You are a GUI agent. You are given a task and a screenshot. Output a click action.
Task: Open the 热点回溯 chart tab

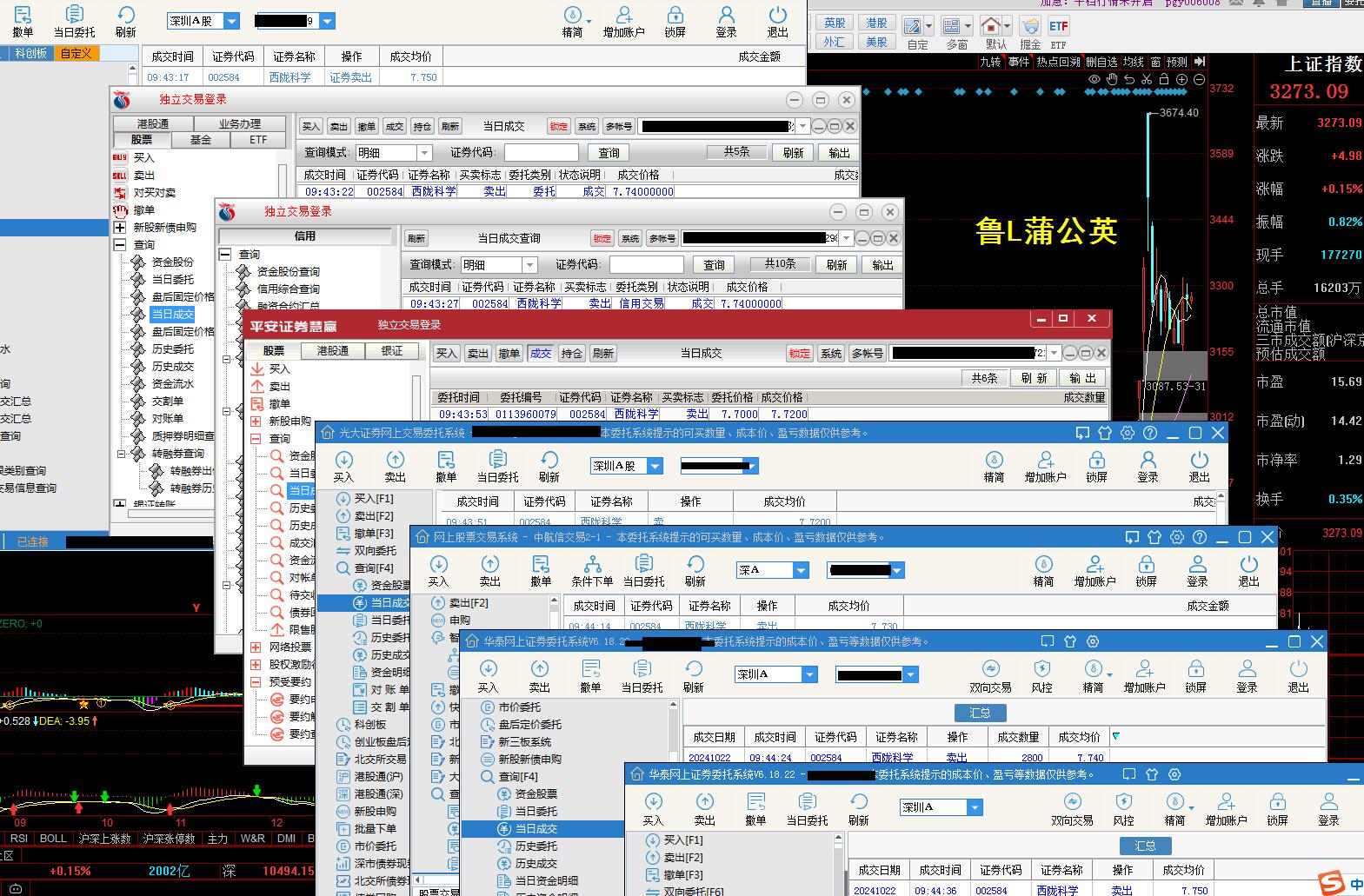(1058, 62)
